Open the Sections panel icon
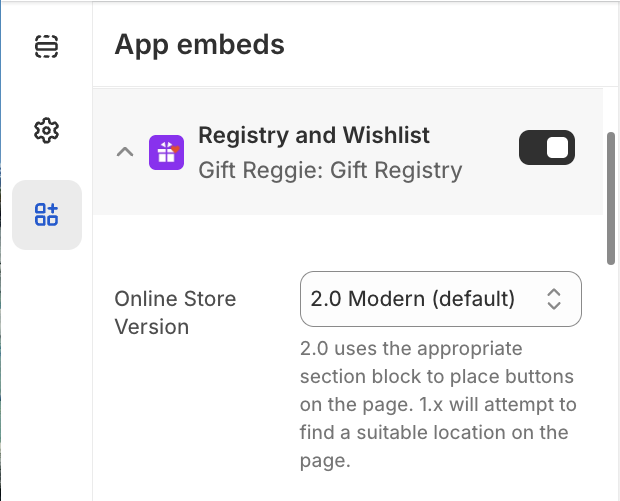Screen dimensions: 620x501 (x=46, y=46)
